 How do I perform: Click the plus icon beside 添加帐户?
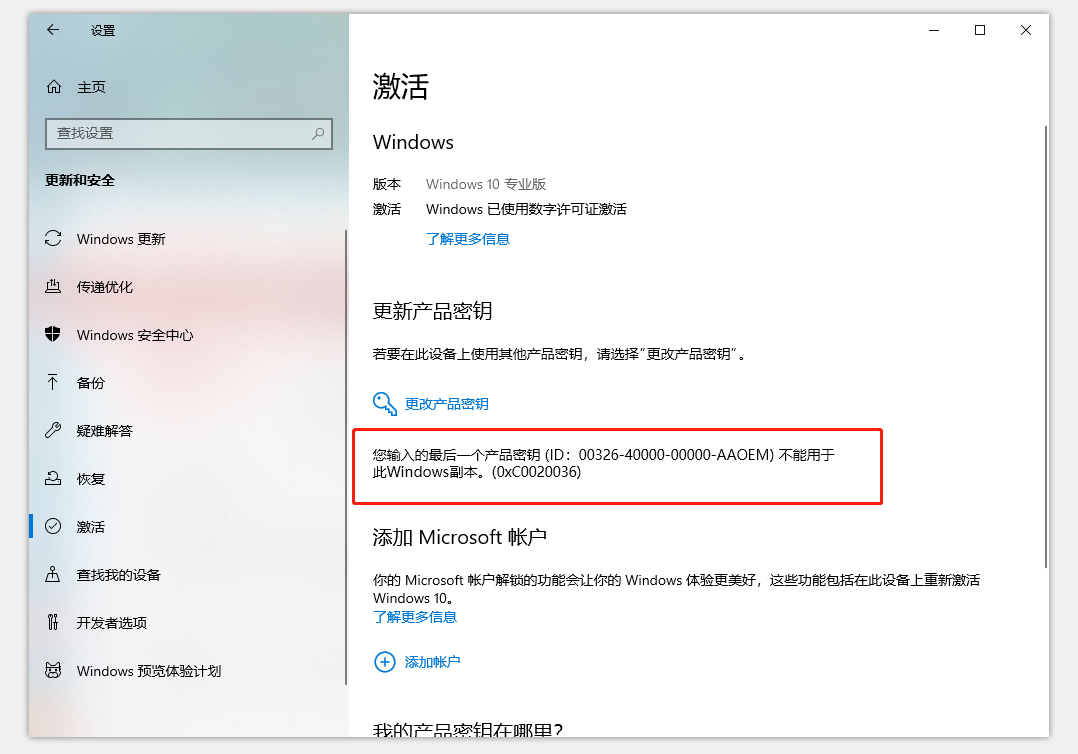385,662
